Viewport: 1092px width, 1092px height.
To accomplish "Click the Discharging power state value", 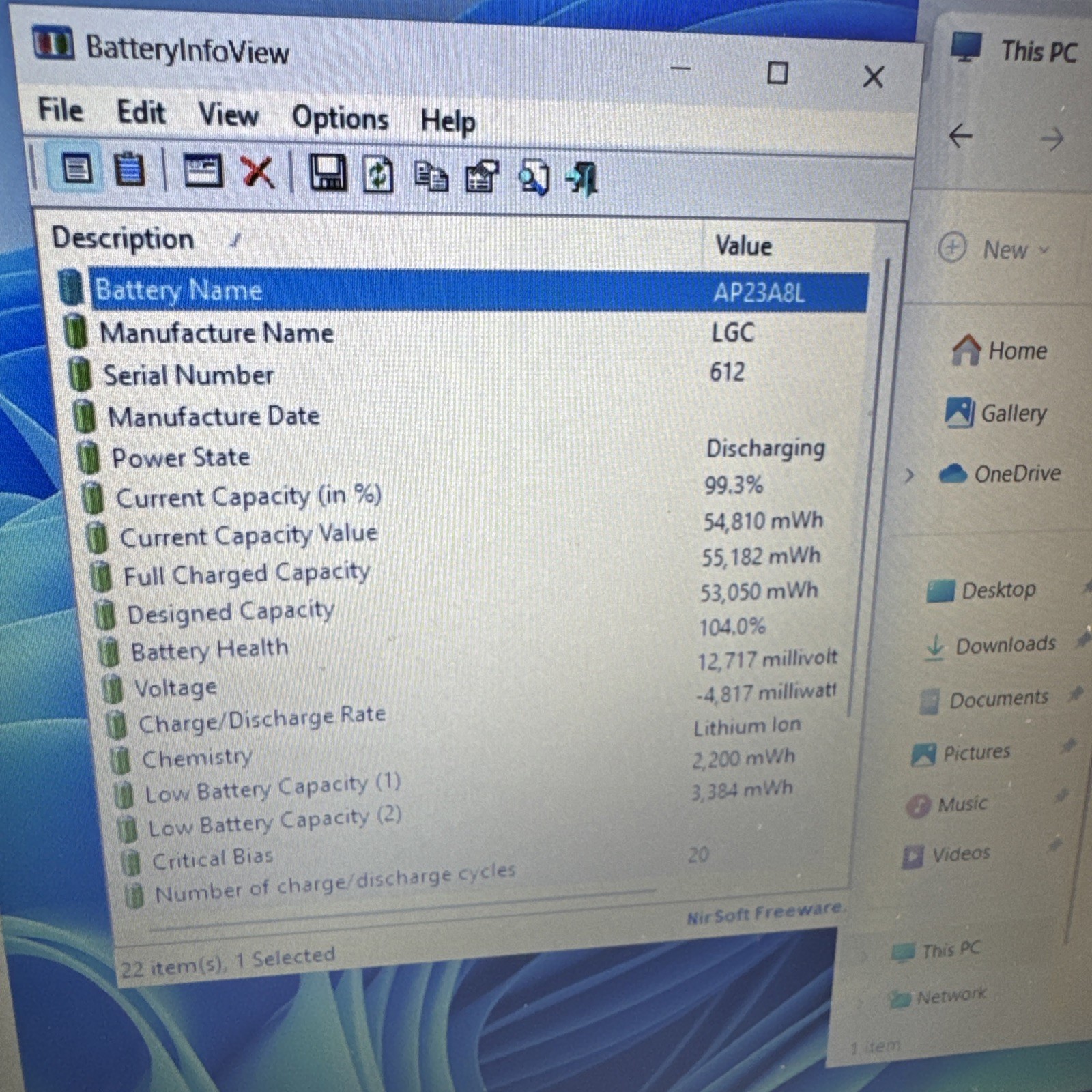I will (765, 448).
